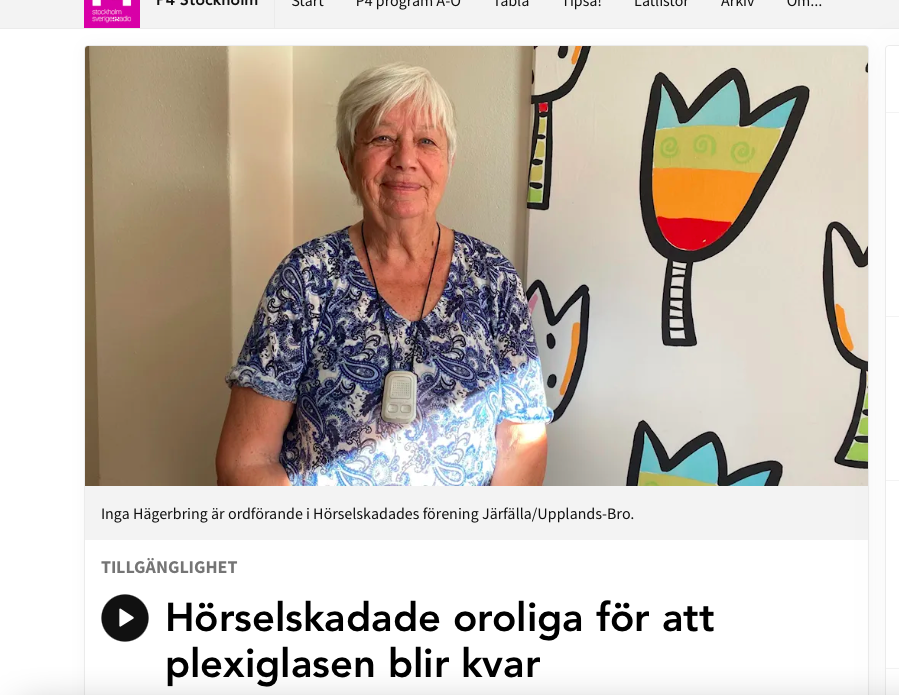The height and width of the screenshot is (695, 899).
Task: Open the Låtlistor navigation item
Action: pos(661,3)
